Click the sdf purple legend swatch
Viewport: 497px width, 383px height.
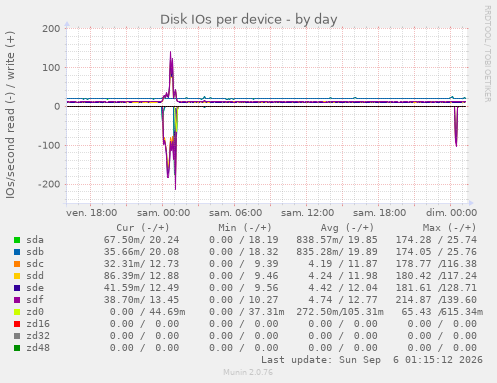[x=17, y=300]
